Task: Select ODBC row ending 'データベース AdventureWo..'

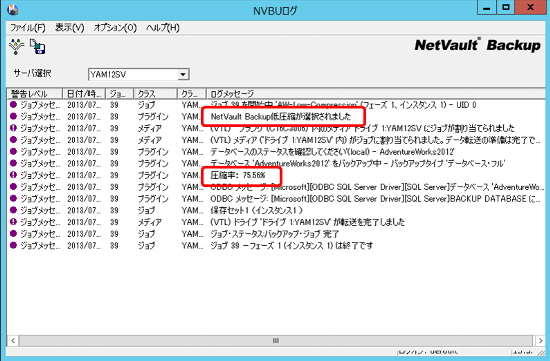Action: point(276,187)
